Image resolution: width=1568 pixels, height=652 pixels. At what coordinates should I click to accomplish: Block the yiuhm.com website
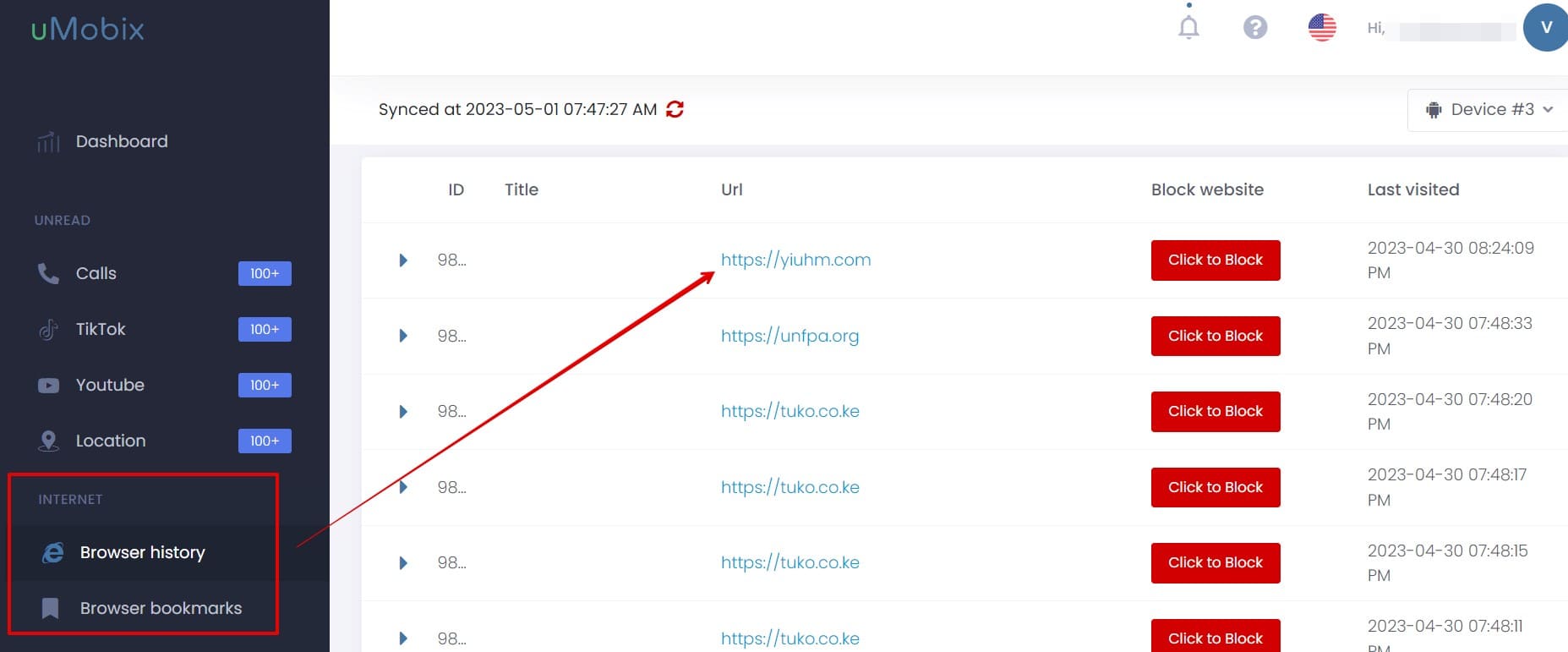click(1215, 260)
